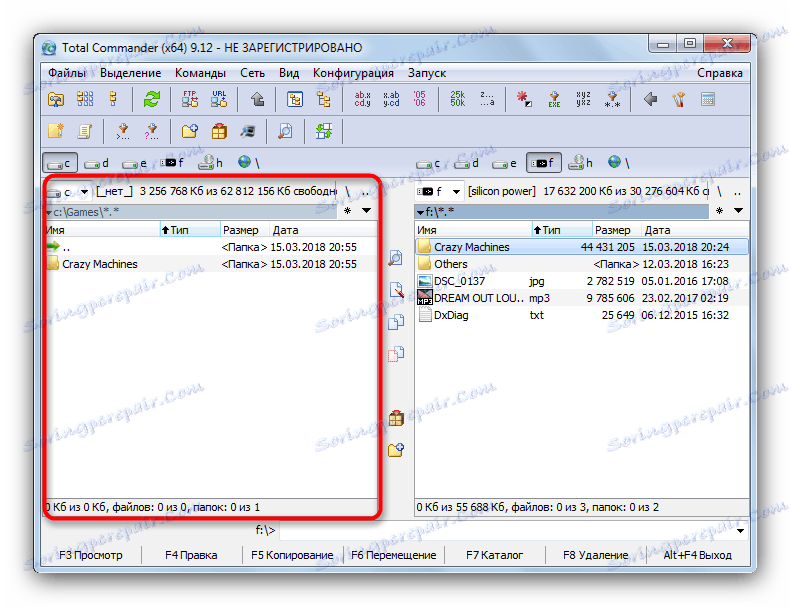This screenshot has height=607, width=791.
Task: Go to parent directory toolbar arrow
Action: [257, 99]
